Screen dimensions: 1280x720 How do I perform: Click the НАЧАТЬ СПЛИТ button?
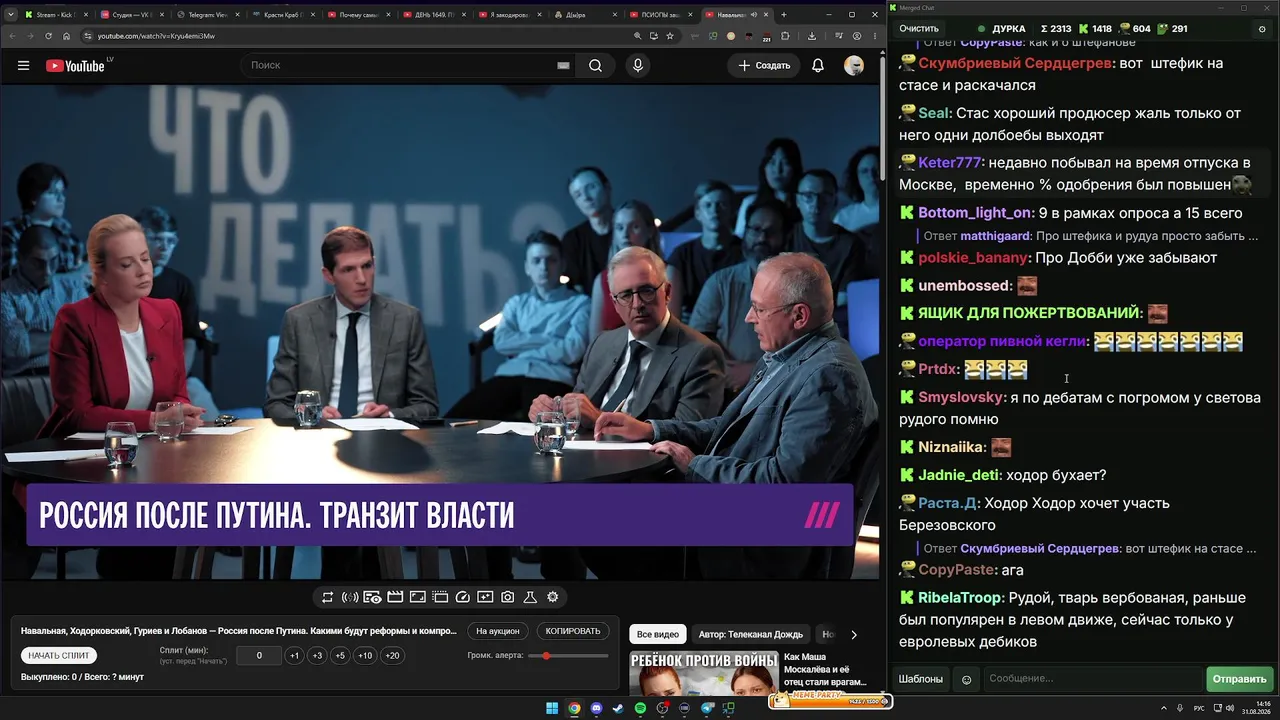[59, 655]
